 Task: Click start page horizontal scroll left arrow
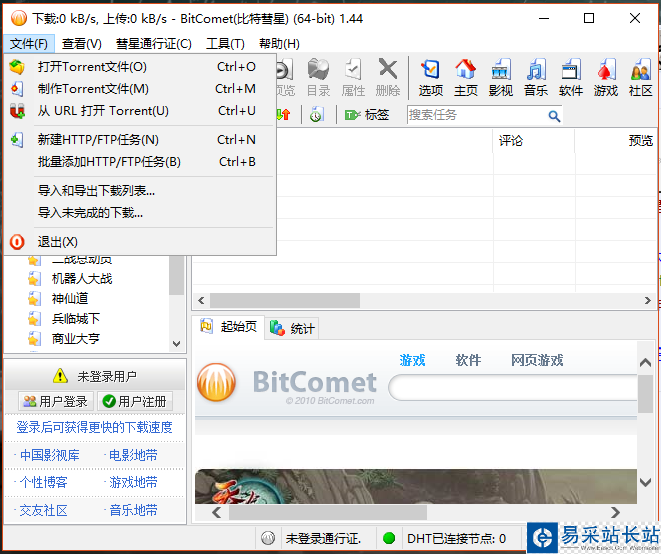pyautogui.click(x=217, y=512)
